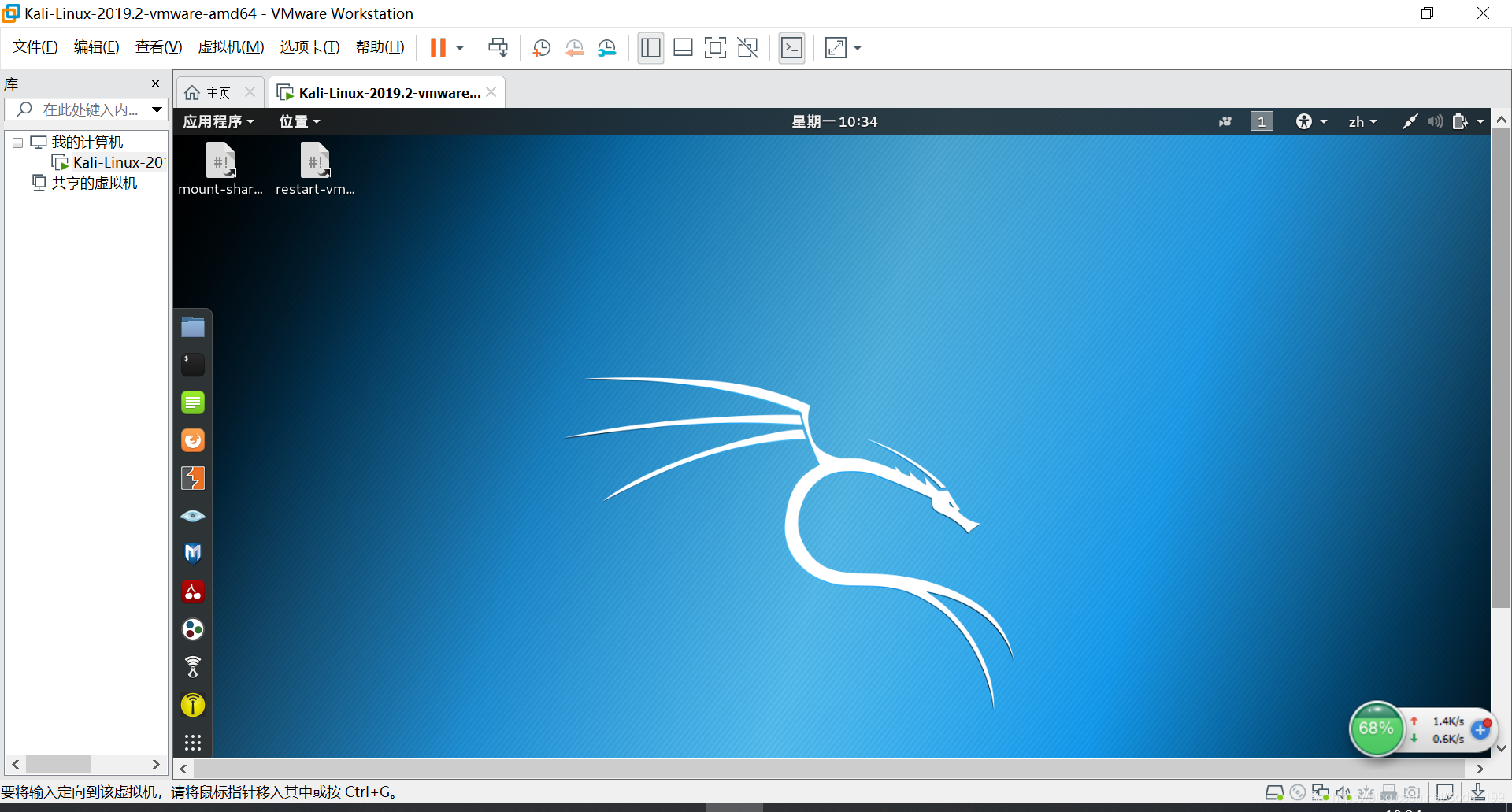Collapse the 我的计算机 tree node
This screenshot has width=1512, height=812.
[x=17, y=143]
